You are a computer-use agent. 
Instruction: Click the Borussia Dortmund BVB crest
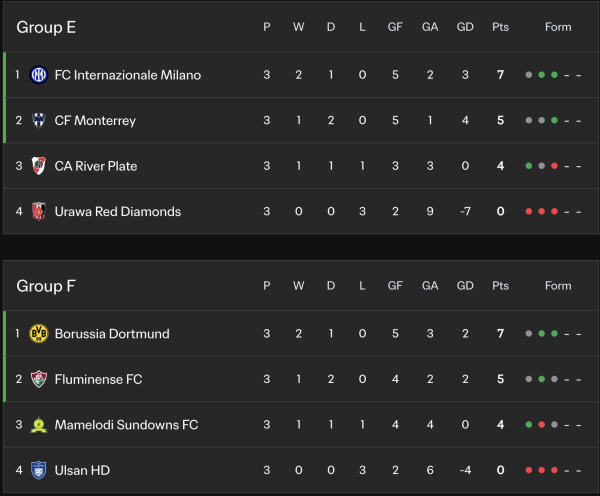(39, 334)
